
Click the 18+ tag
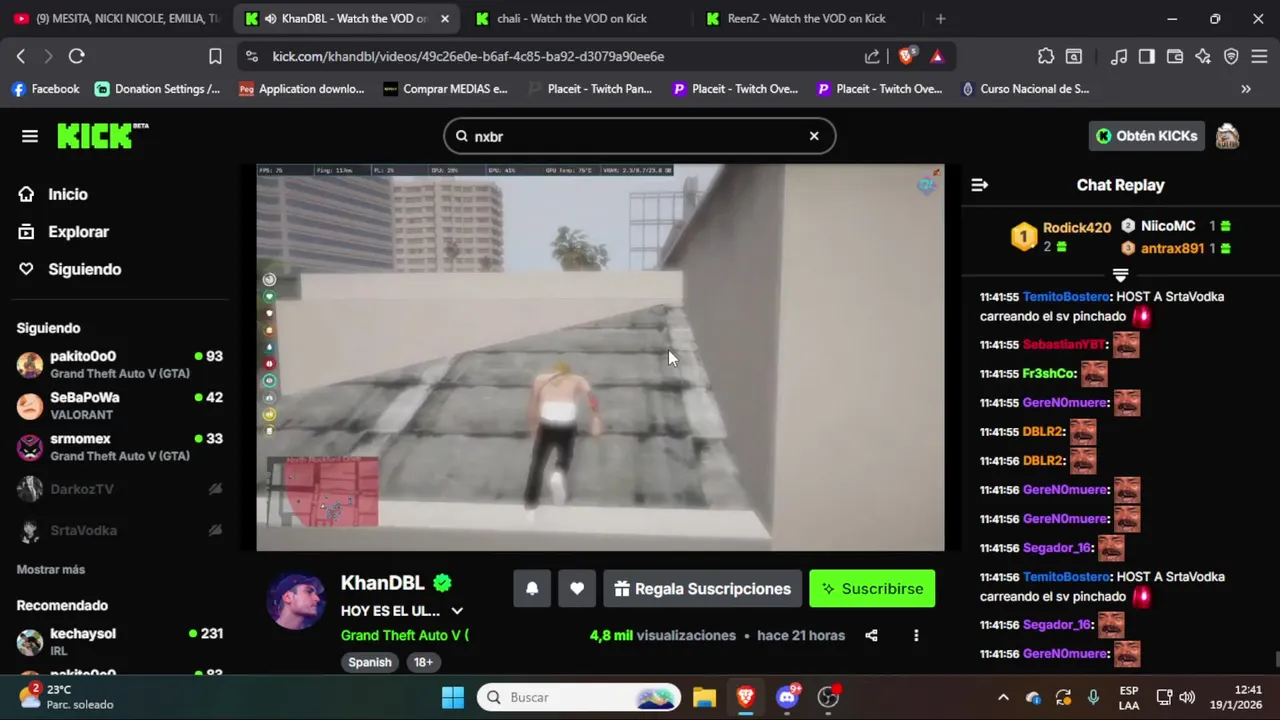424,662
